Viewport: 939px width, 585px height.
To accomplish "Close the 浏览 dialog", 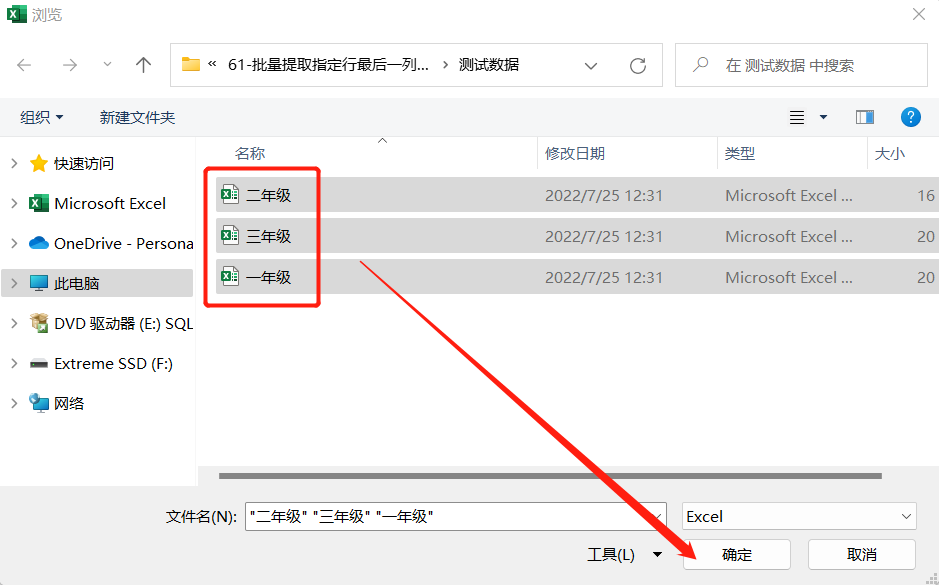I will [x=919, y=14].
